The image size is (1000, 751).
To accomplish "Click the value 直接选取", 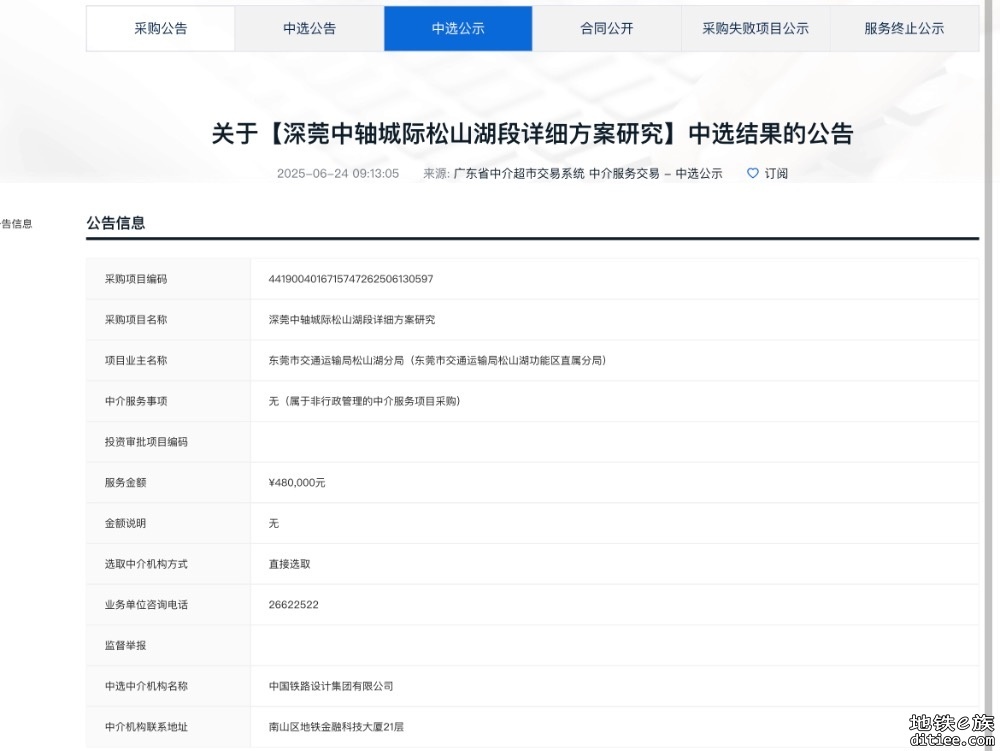I will 290,564.
